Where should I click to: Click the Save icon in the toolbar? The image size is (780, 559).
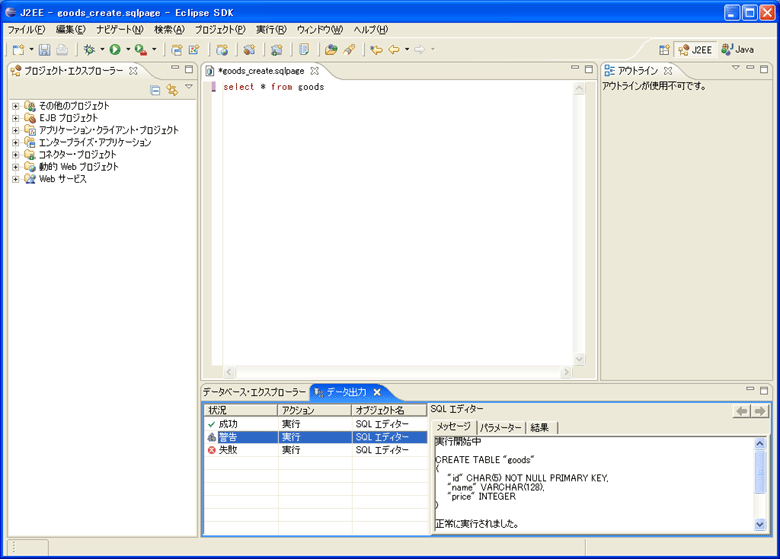(x=44, y=49)
